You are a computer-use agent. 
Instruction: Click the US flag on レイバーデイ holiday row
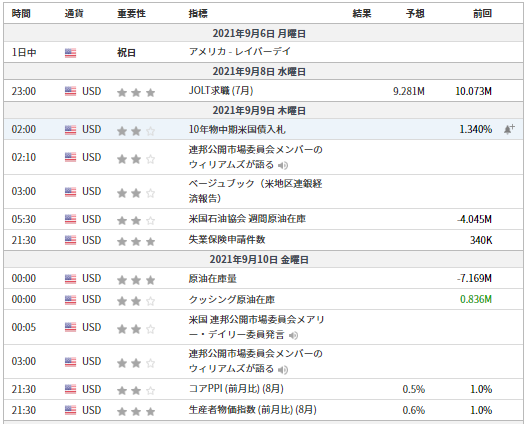coord(70,53)
